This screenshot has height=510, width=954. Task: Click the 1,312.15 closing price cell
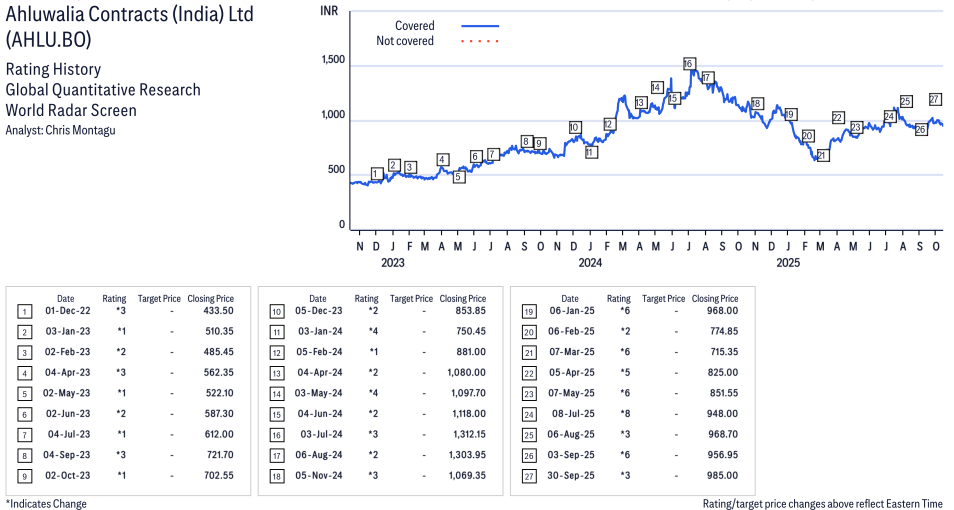pos(465,434)
